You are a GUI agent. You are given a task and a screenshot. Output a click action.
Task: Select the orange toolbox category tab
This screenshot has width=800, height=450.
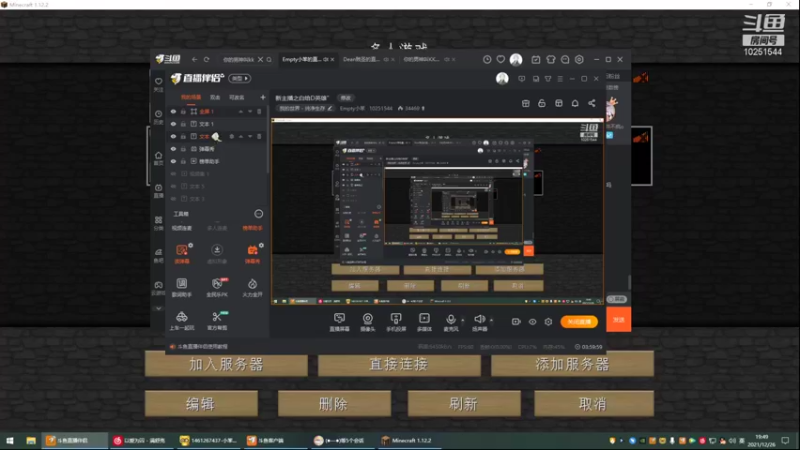point(253,228)
